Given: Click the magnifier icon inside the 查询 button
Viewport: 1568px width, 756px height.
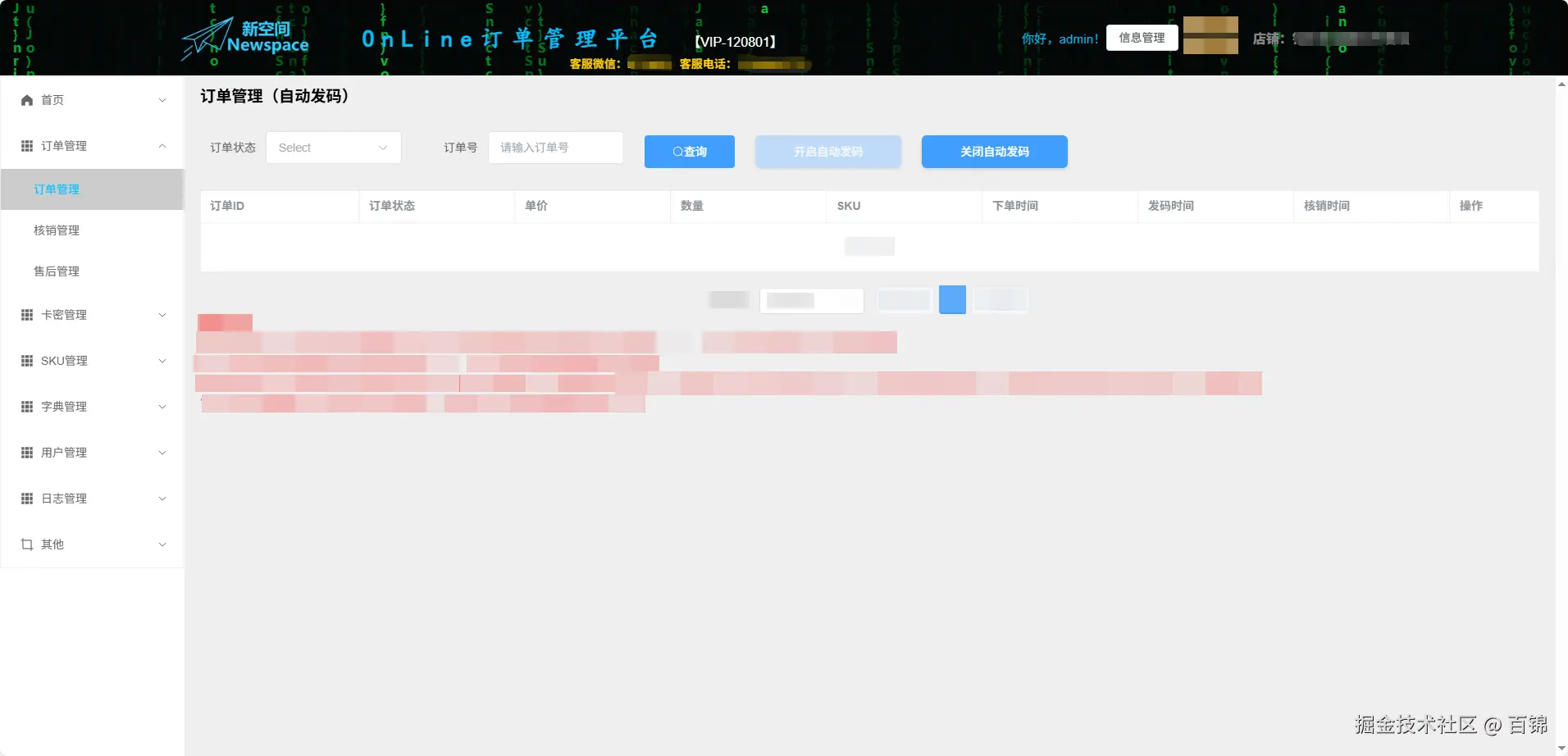Looking at the screenshot, I should tap(677, 152).
